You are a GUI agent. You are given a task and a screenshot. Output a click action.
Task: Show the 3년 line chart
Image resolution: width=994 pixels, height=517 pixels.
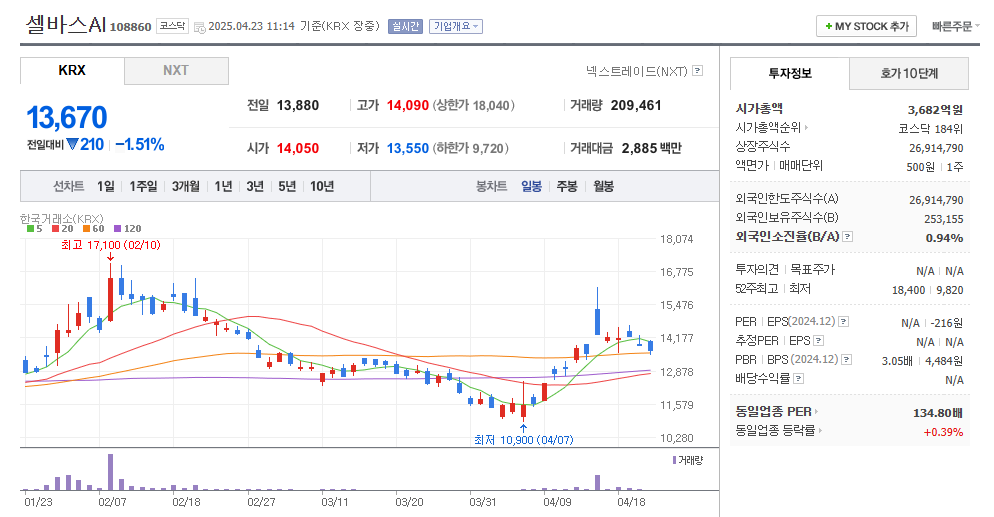pos(255,186)
